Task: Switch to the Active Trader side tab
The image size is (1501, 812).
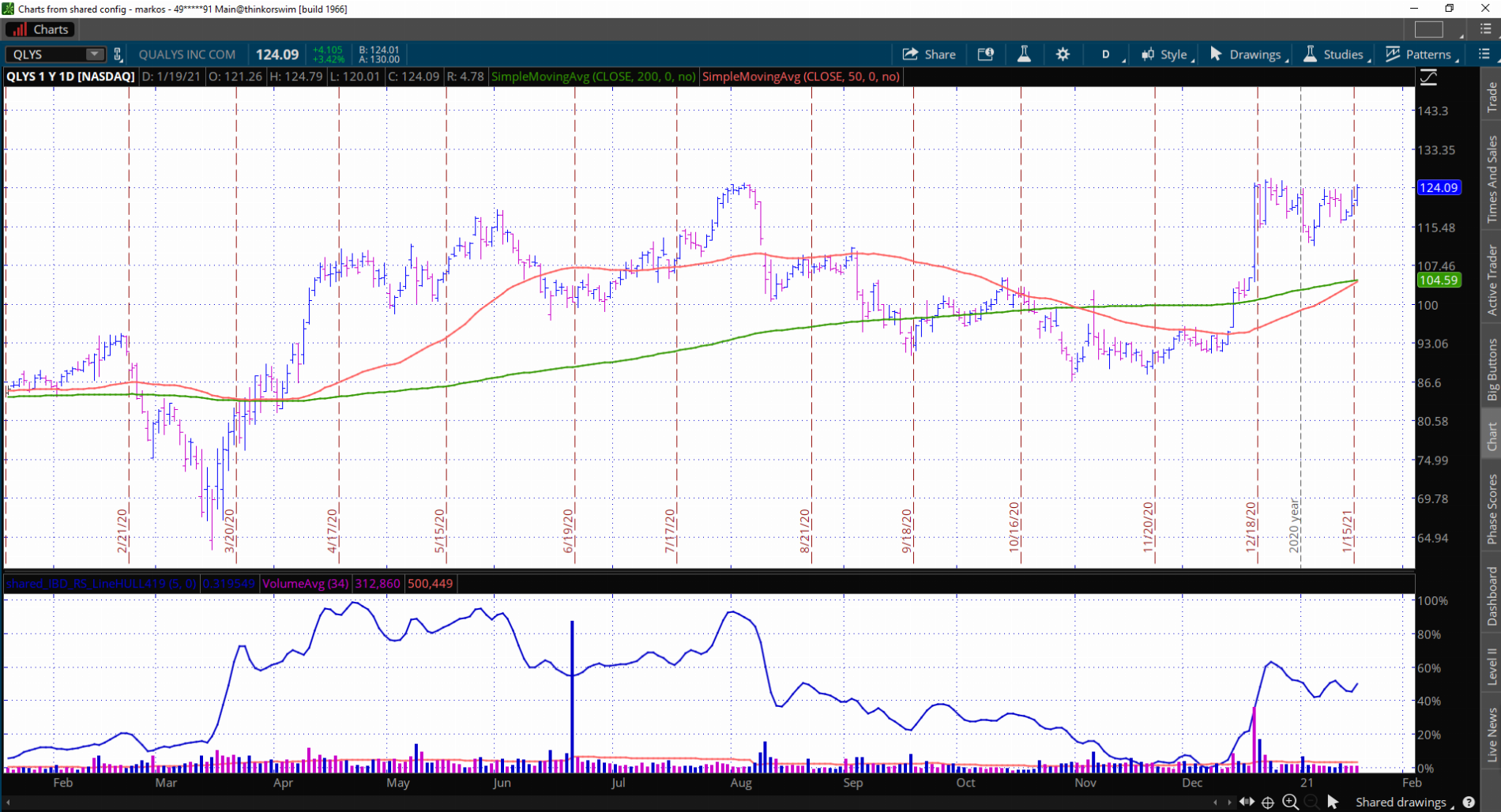Action: pos(1492,280)
